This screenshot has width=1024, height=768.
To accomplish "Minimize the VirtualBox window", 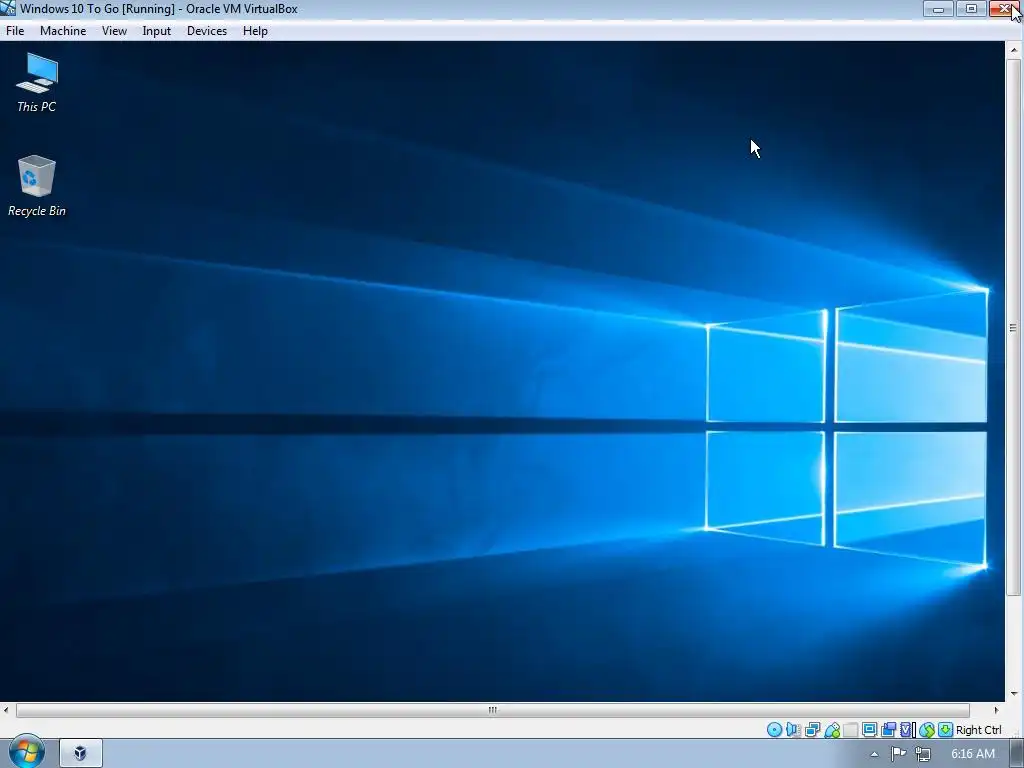I will click(x=938, y=9).
